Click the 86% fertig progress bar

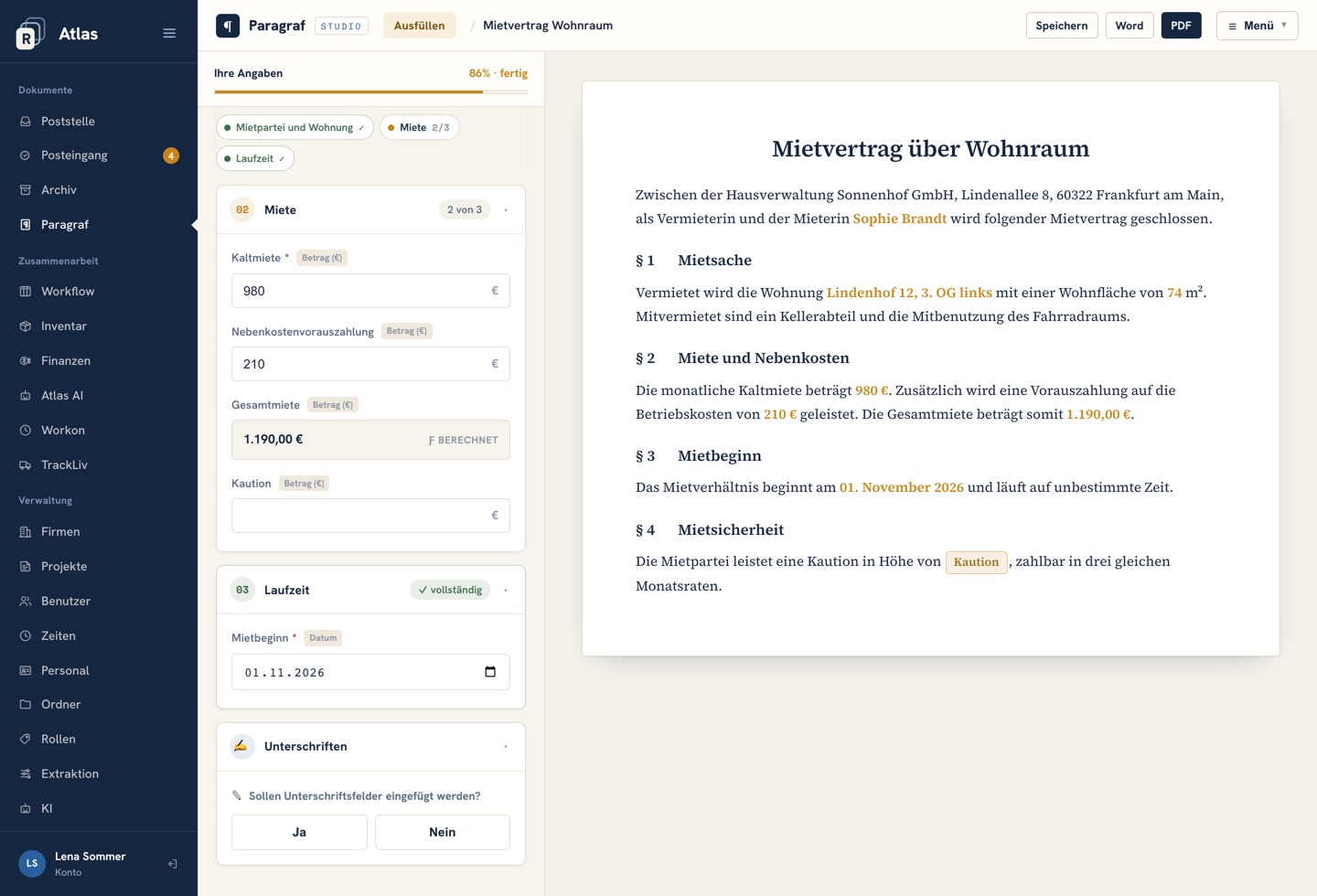[x=371, y=91]
